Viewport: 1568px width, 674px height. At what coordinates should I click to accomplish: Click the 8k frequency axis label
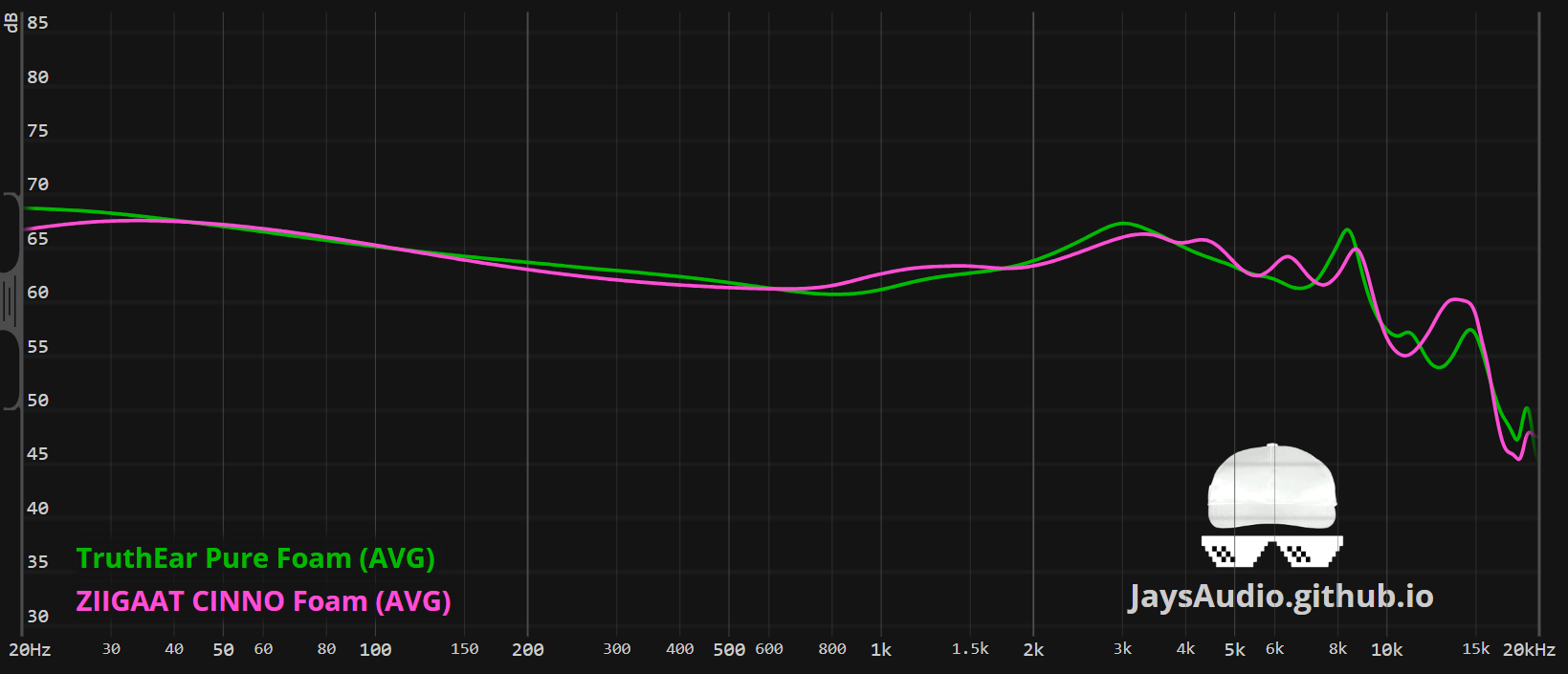point(1338,649)
